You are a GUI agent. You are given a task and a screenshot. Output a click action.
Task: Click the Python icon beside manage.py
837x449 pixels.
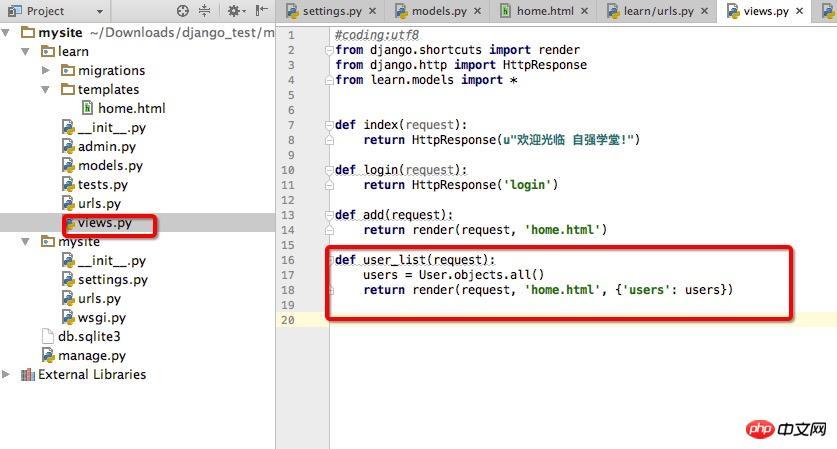(x=48, y=356)
